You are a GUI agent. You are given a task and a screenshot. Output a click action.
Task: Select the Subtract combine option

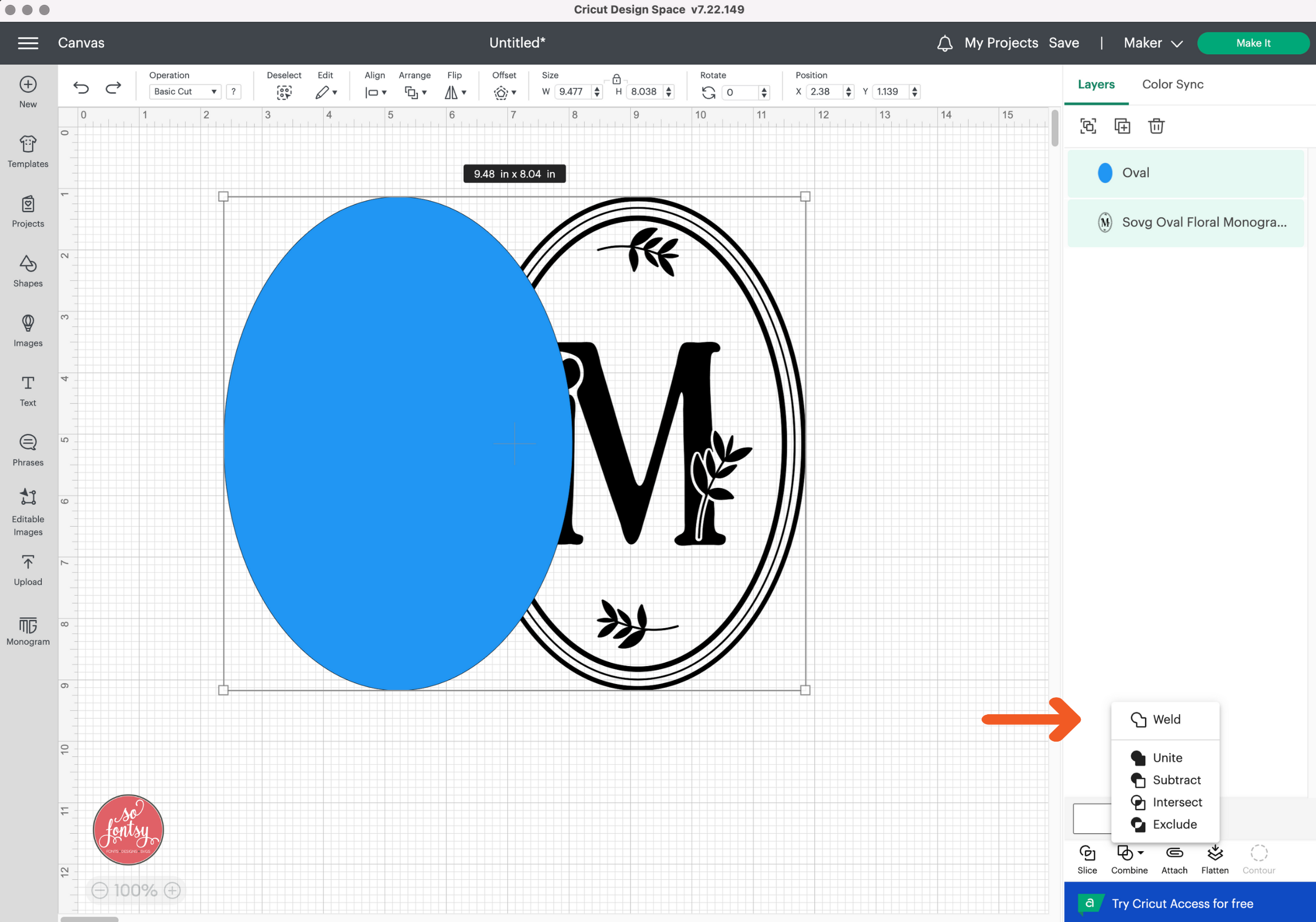[1175, 780]
